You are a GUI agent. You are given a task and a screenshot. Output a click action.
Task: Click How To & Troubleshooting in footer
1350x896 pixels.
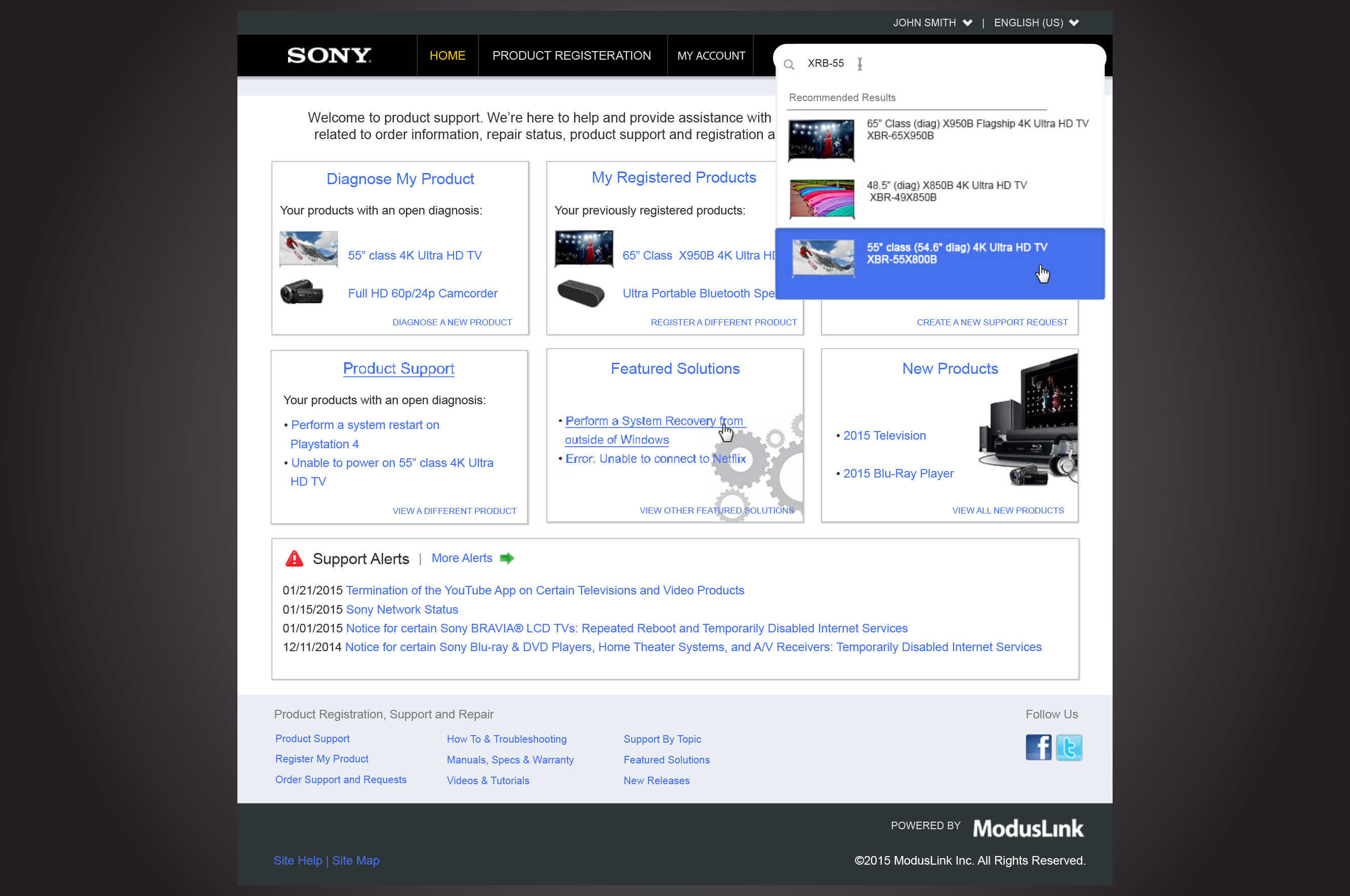coord(506,739)
